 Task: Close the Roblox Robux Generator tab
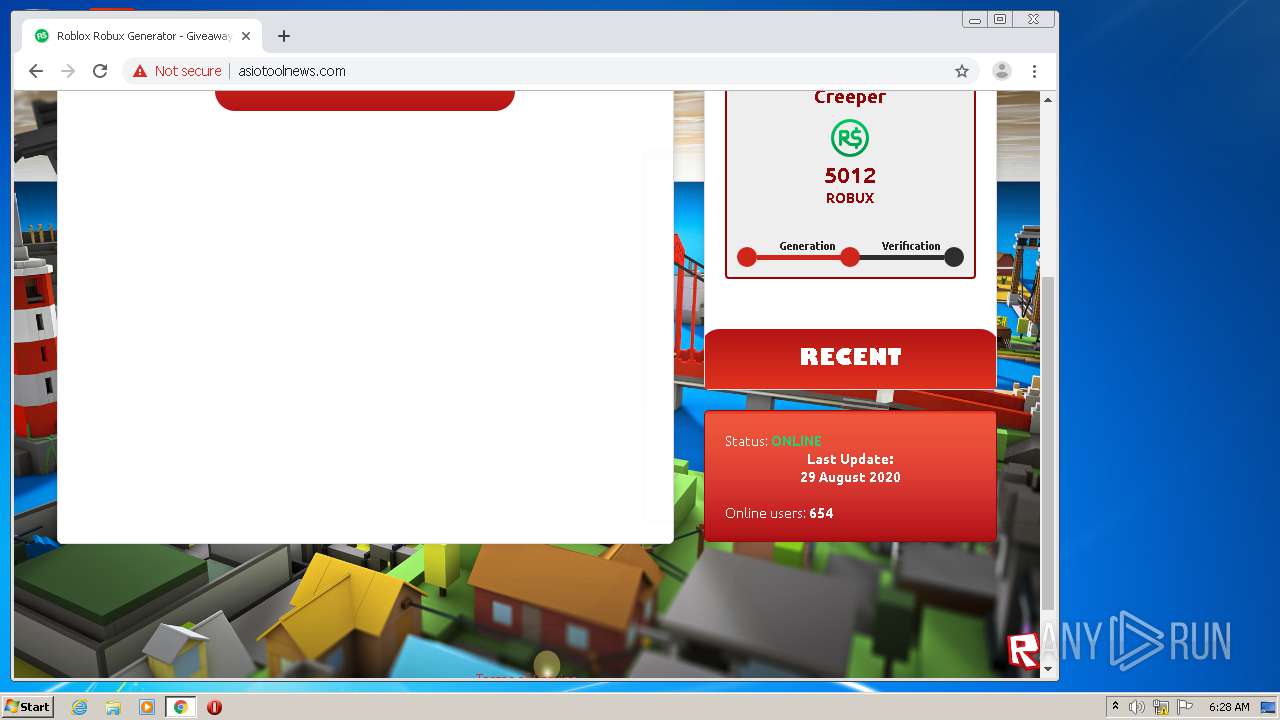click(246, 36)
